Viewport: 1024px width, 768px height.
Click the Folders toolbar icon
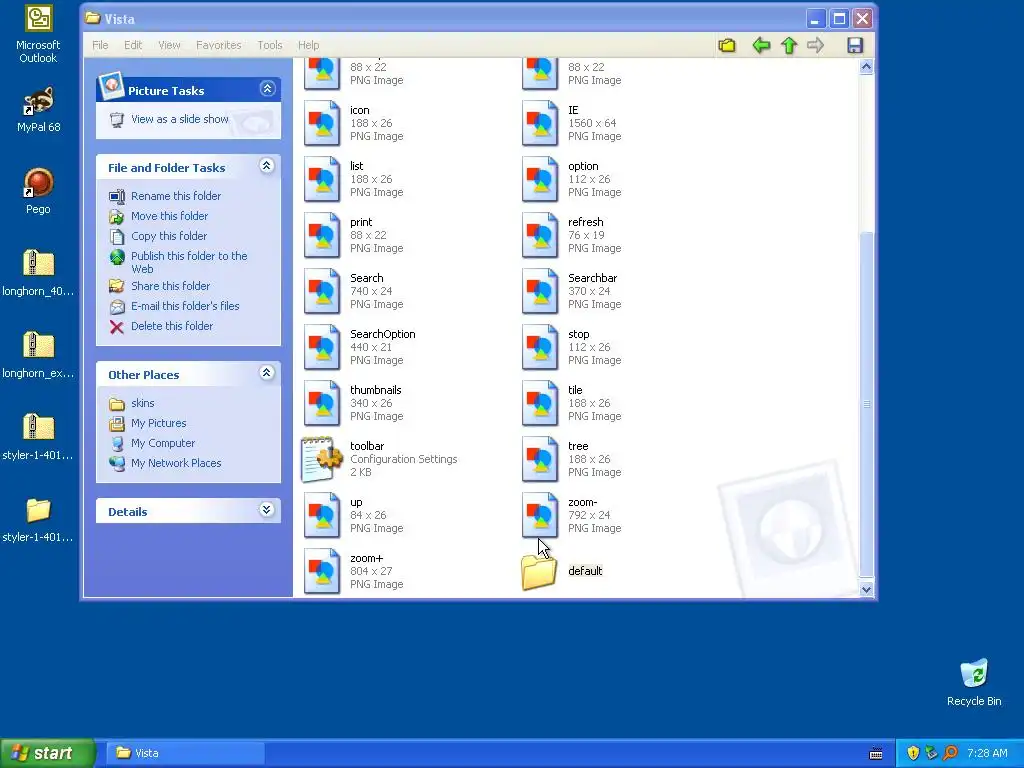[727, 46]
